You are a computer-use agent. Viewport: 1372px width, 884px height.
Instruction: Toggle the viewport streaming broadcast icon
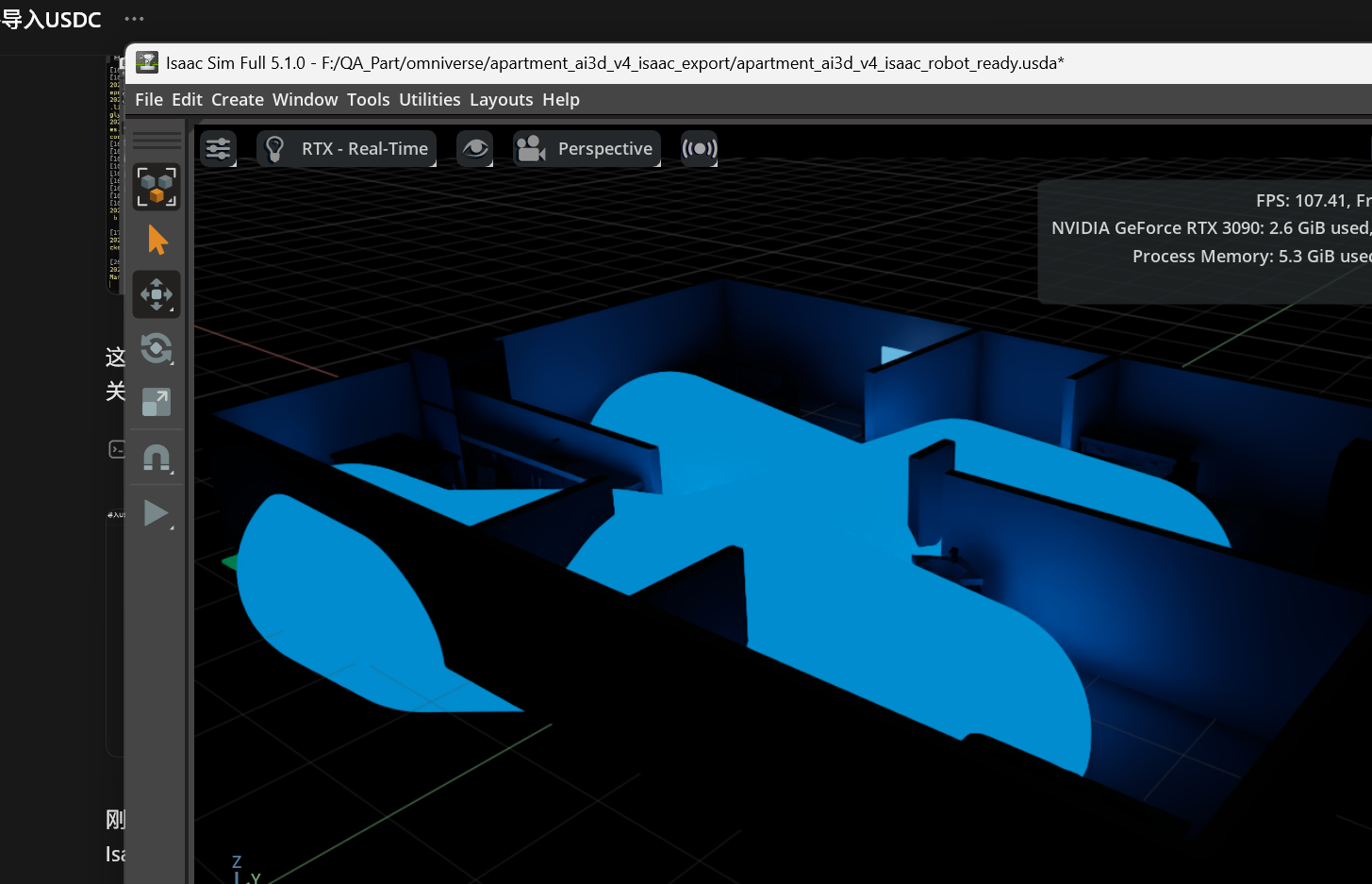point(700,149)
